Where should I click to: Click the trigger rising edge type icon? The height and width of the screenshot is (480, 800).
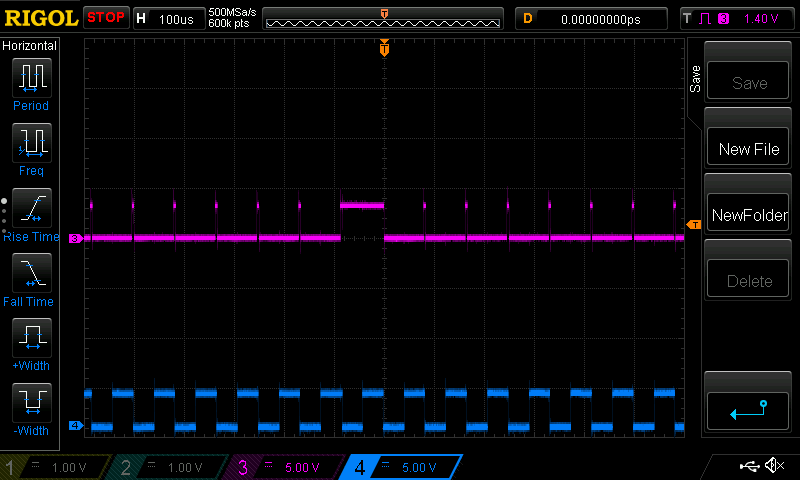click(x=705, y=19)
